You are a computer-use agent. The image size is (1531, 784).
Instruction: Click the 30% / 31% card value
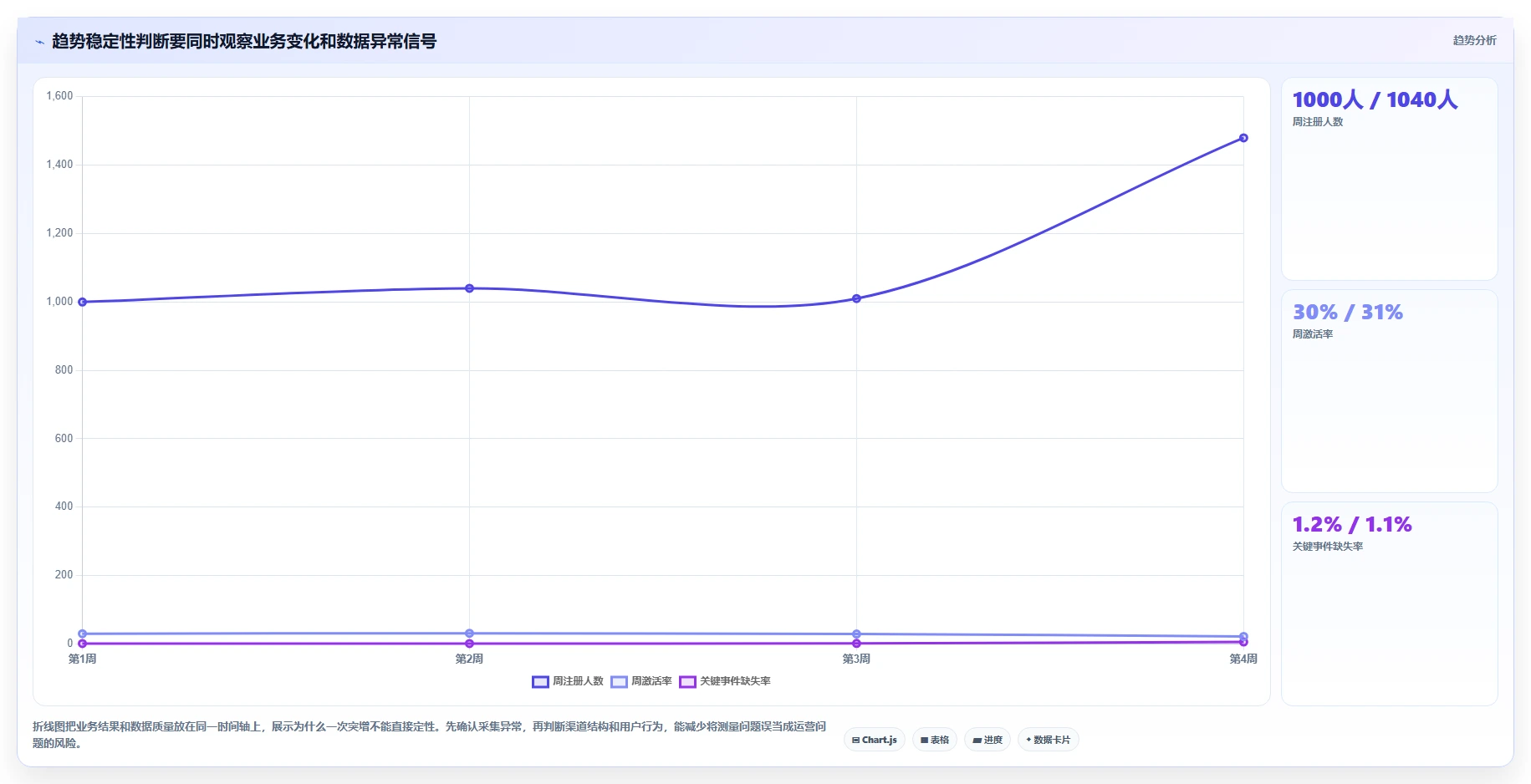coord(1348,313)
